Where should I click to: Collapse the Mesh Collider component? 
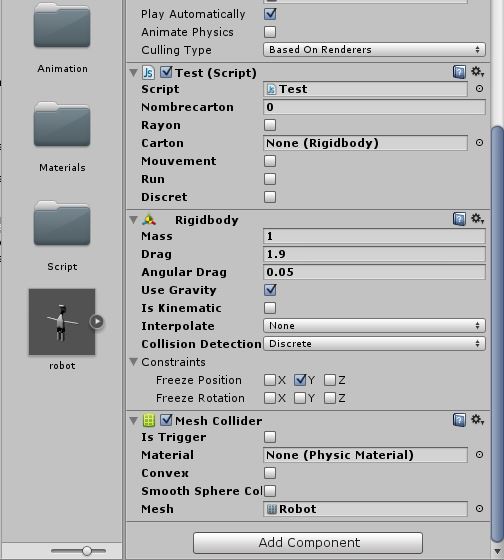(x=134, y=421)
